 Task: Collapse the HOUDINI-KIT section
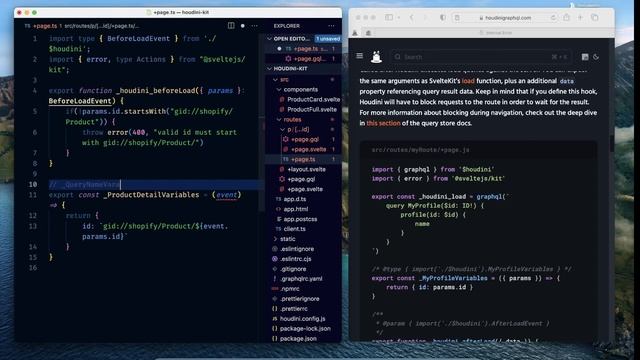(269, 69)
